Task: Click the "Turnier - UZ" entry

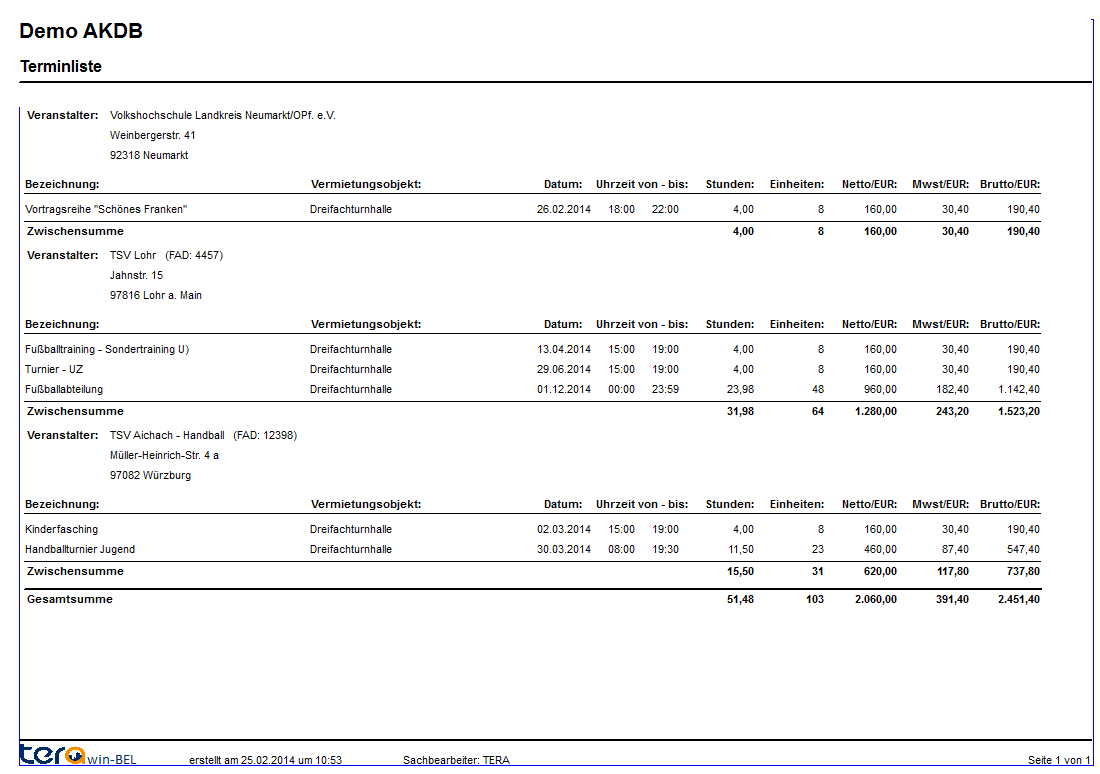Action: point(54,369)
